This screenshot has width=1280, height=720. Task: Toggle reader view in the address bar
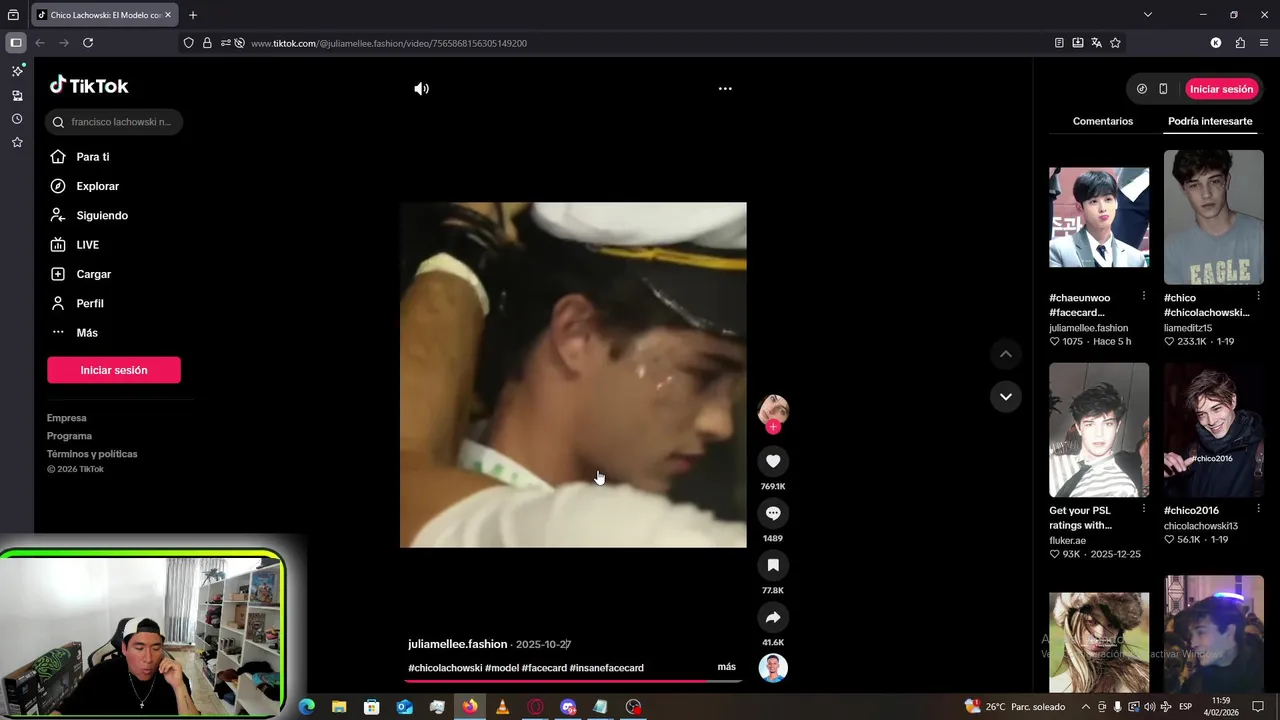tap(1059, 43)
